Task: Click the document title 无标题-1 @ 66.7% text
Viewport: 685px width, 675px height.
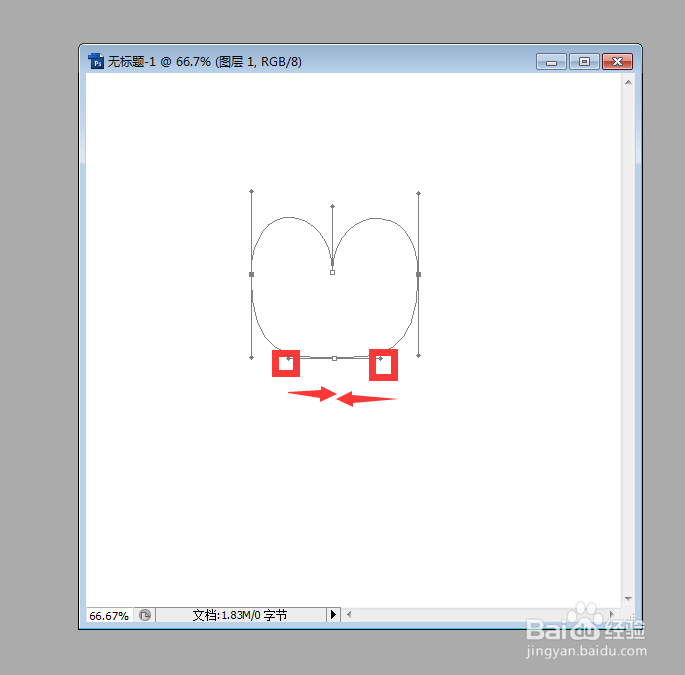Action: pyautogui.click(x=159, y=62)
